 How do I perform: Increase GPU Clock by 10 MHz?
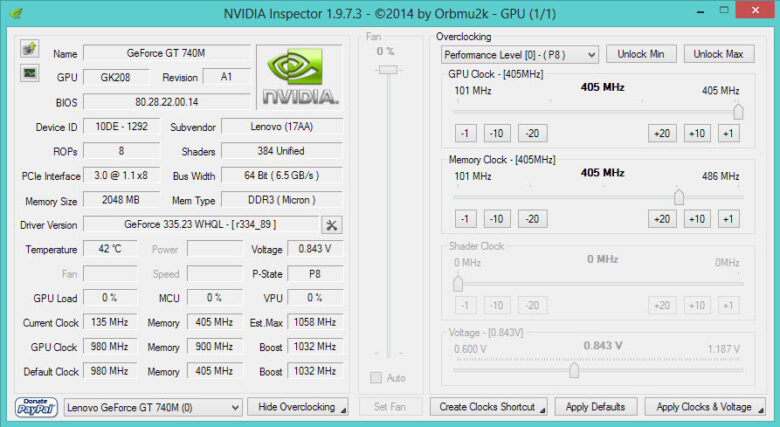[x=697, y=133]
